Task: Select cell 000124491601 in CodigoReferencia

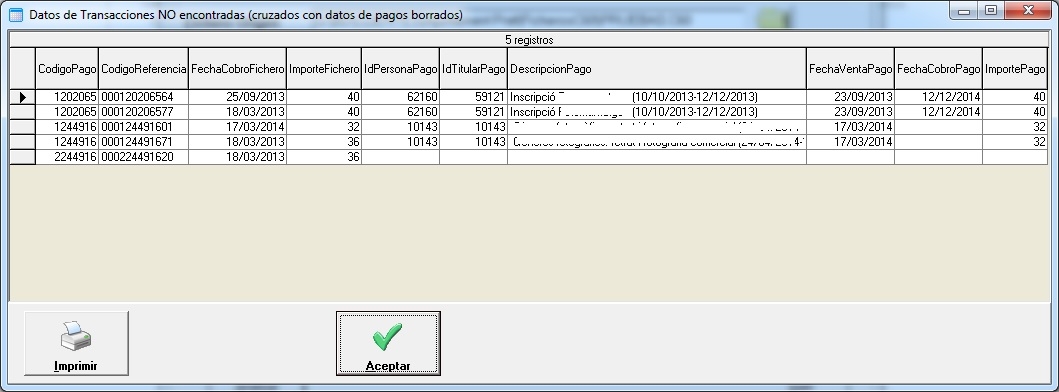Action: pyautogui.click(x=143, y=127)
